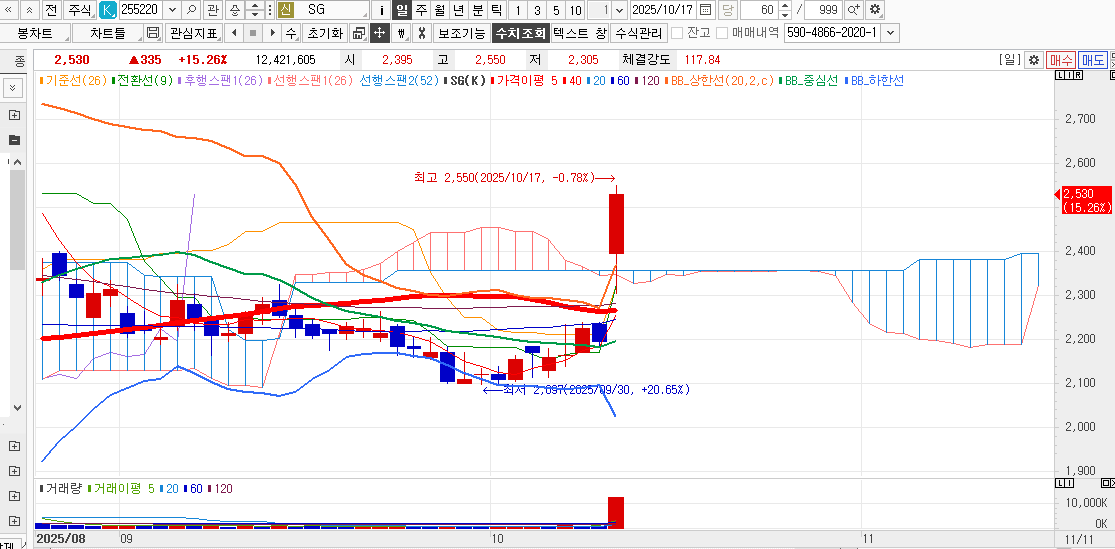Click the zoom-in magnifier icon
The width and height of the screenshot is (1115, 549).
(853, 10)
